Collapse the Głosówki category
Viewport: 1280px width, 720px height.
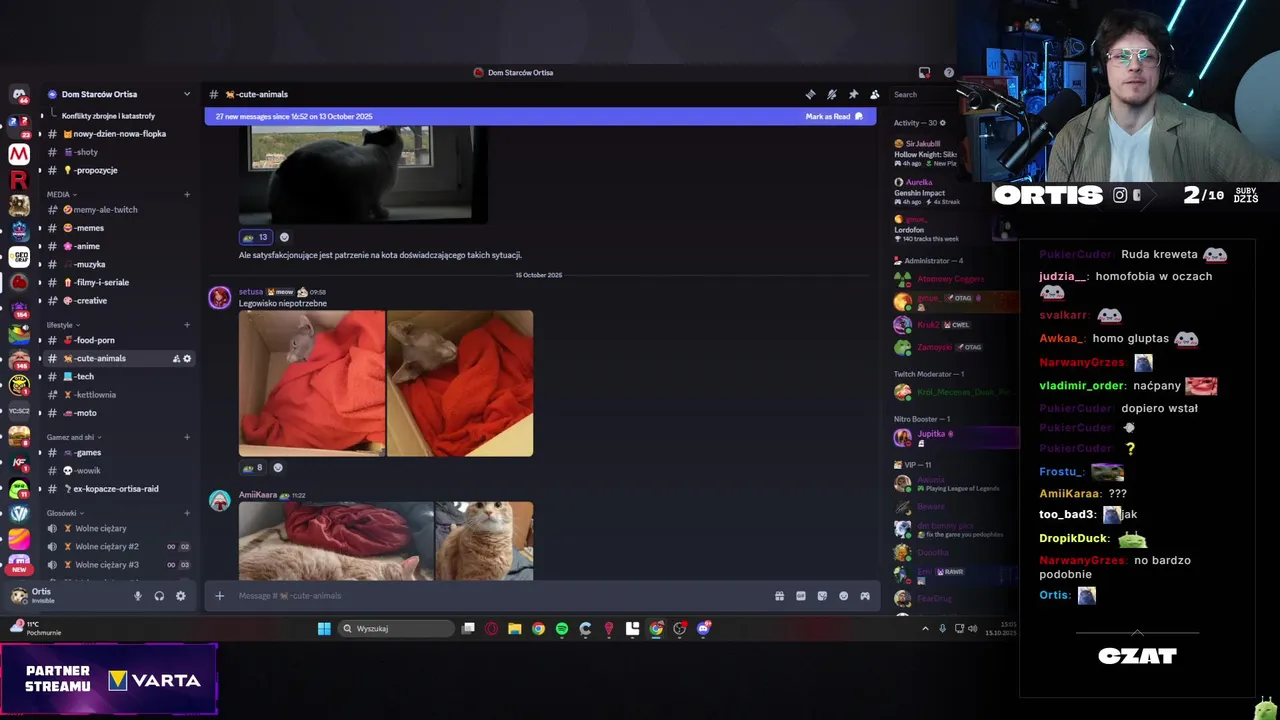point(65,513)
